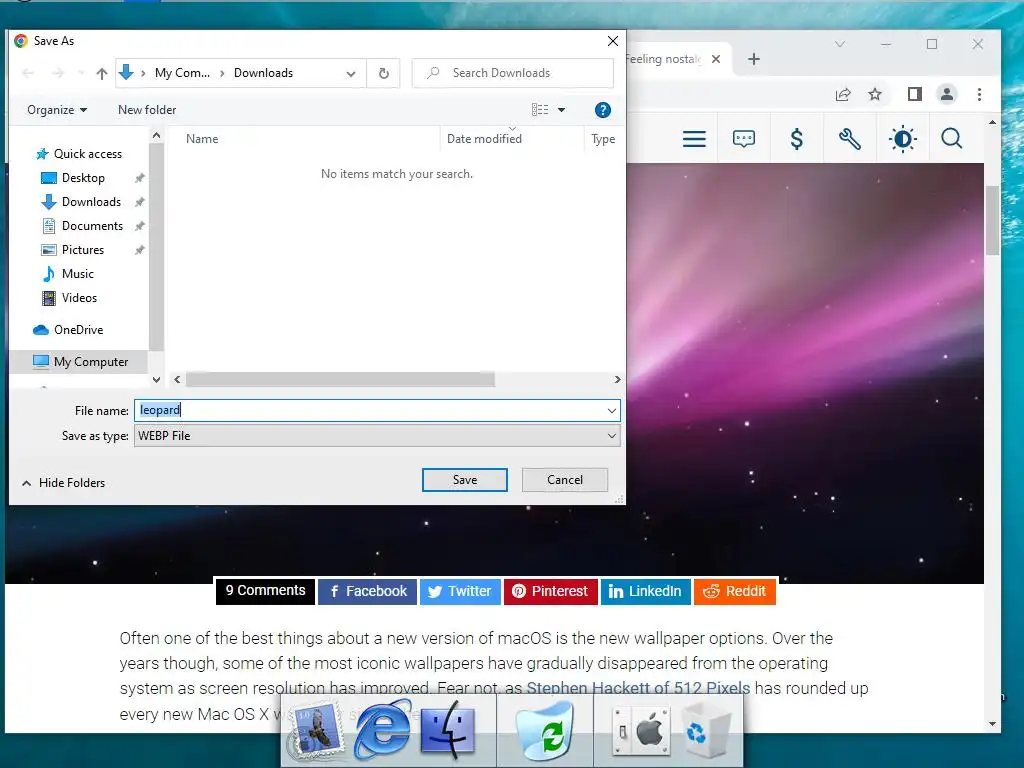Open Chrome tab search chevron
The height and width of the screenshot is (768, 1024).
[840, 44]
